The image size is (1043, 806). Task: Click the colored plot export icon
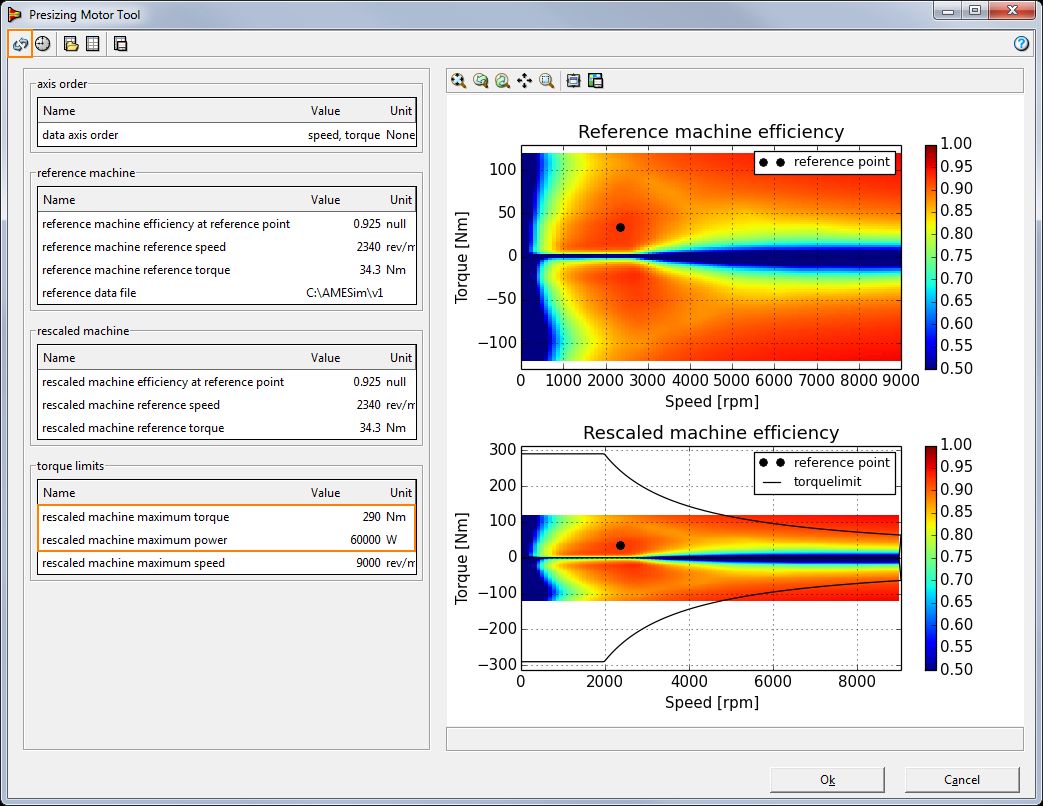596,81
